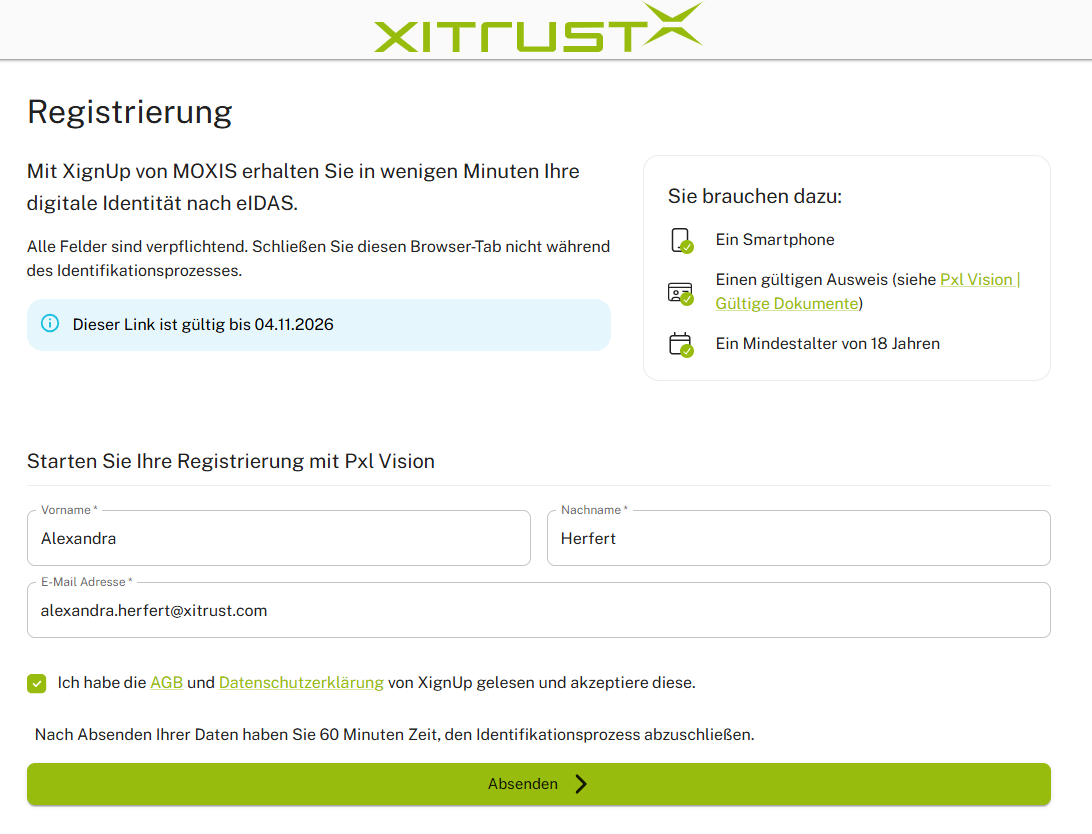The width and height of the screenshot is (1092, 834).
Task: Open the Datenschutzerklärung link
Action: click(x=301, y=682)
